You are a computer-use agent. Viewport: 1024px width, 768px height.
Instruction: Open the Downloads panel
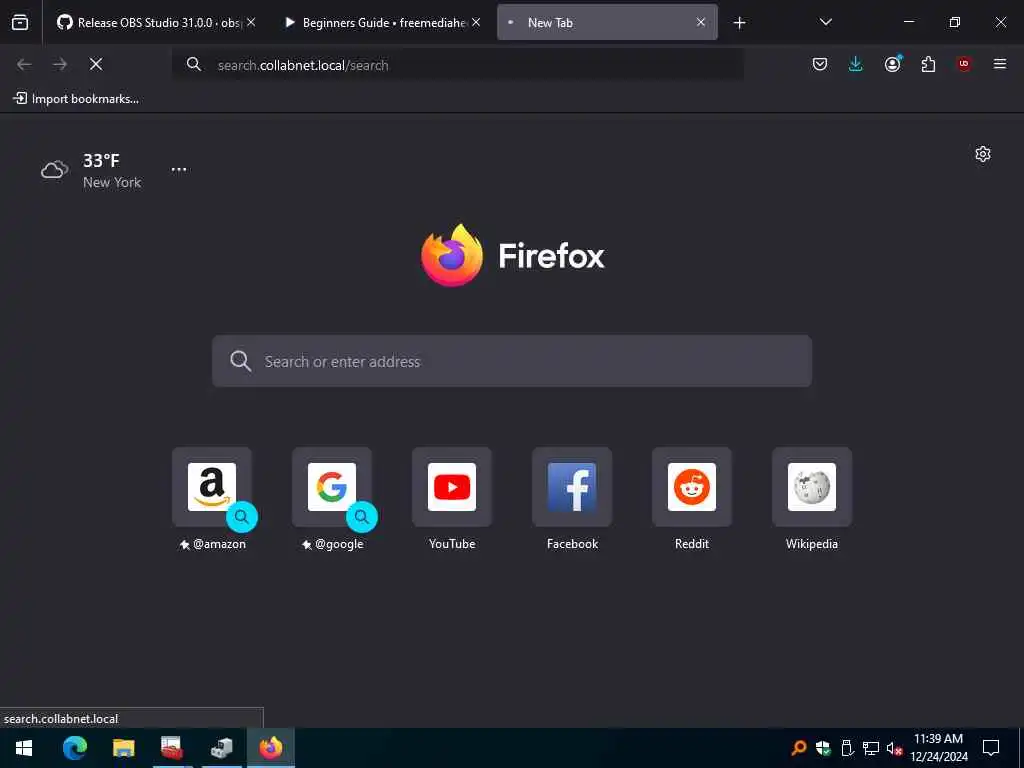tap(856, 64)
